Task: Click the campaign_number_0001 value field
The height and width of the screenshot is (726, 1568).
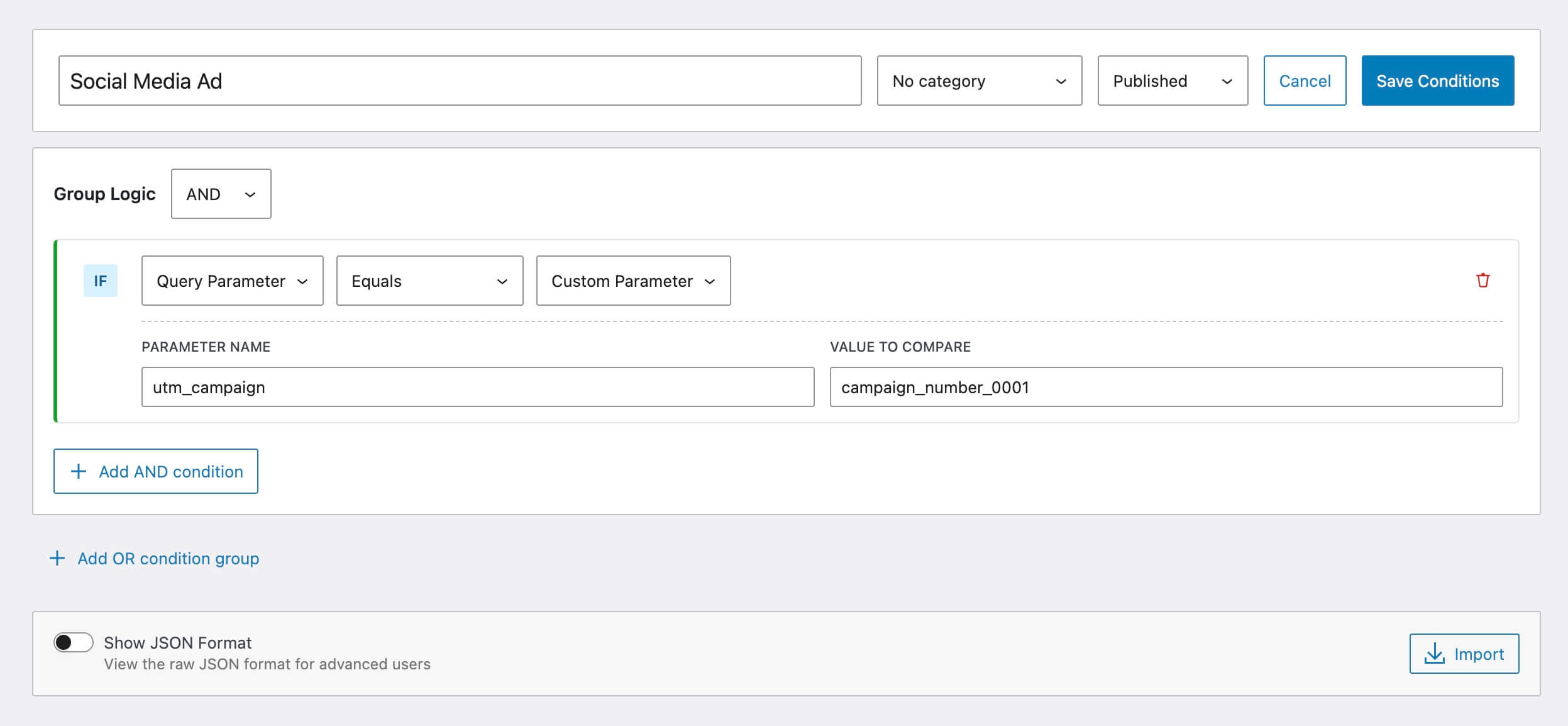Action: pos(1166,387)
